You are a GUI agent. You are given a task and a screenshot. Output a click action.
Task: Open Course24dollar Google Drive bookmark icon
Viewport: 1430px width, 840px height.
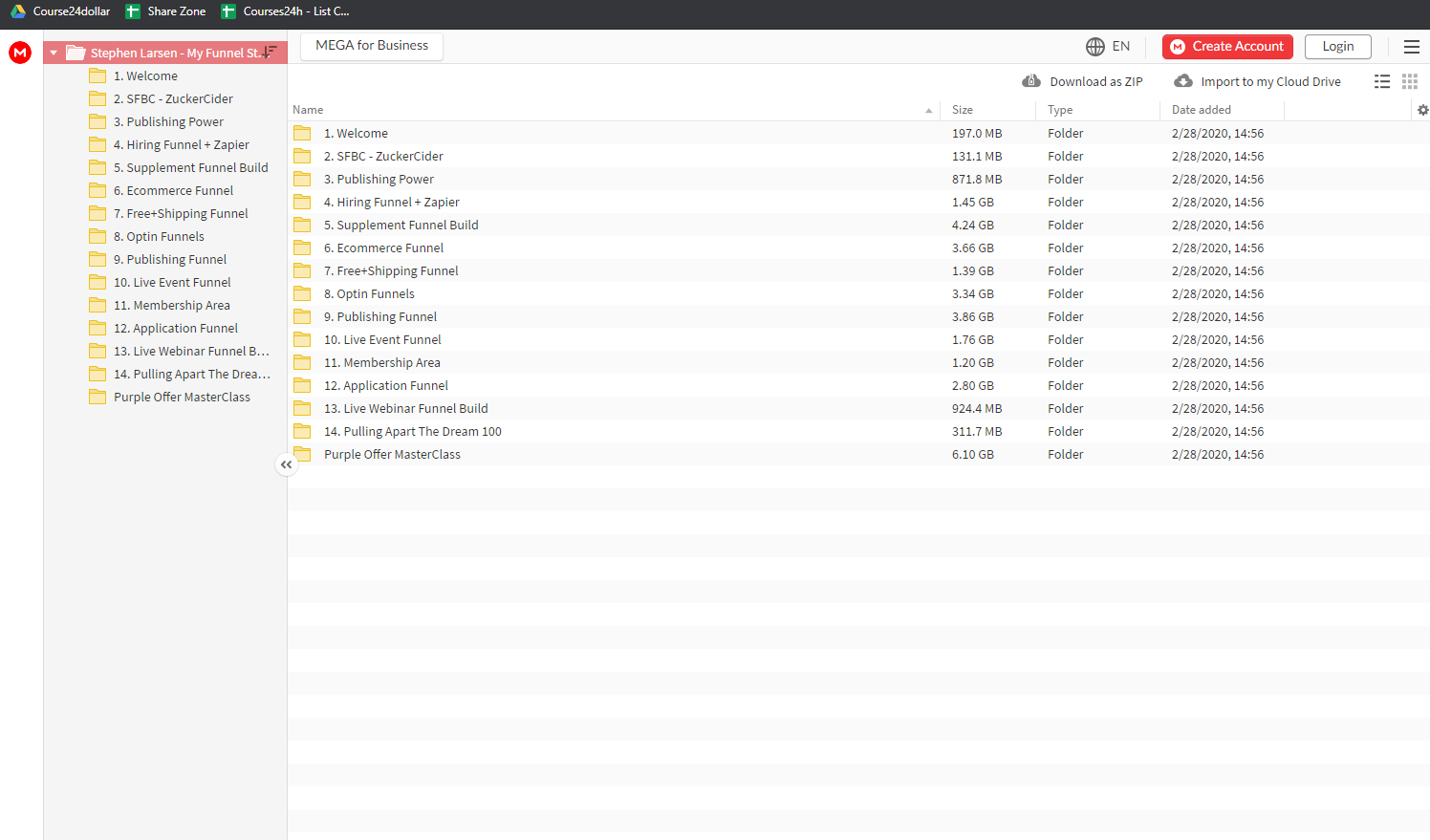coord(18,11)
